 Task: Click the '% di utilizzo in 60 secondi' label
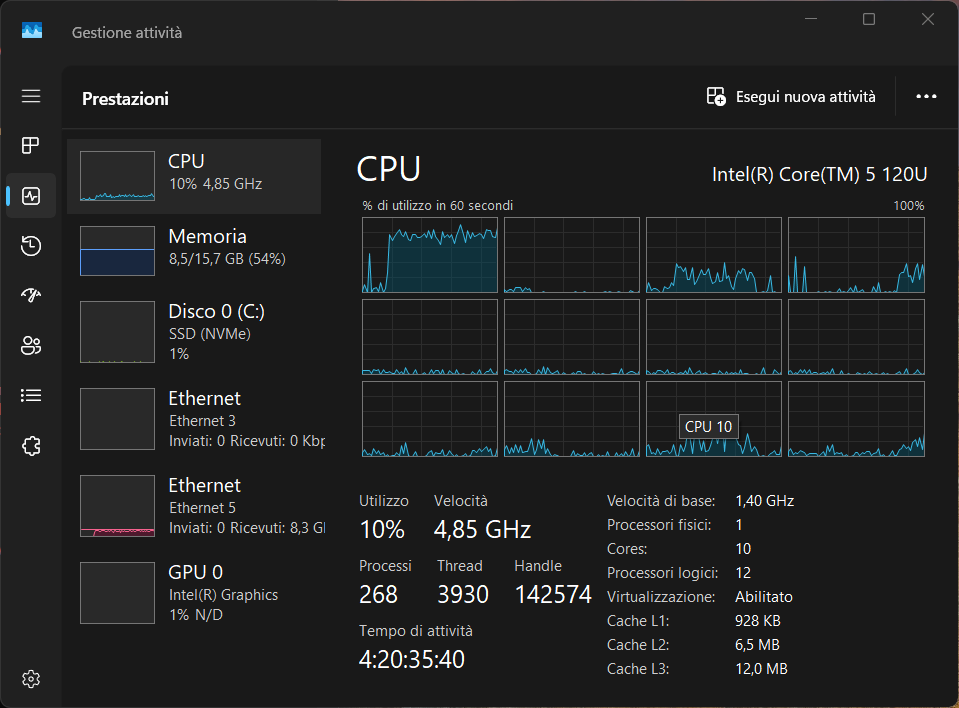437,205
